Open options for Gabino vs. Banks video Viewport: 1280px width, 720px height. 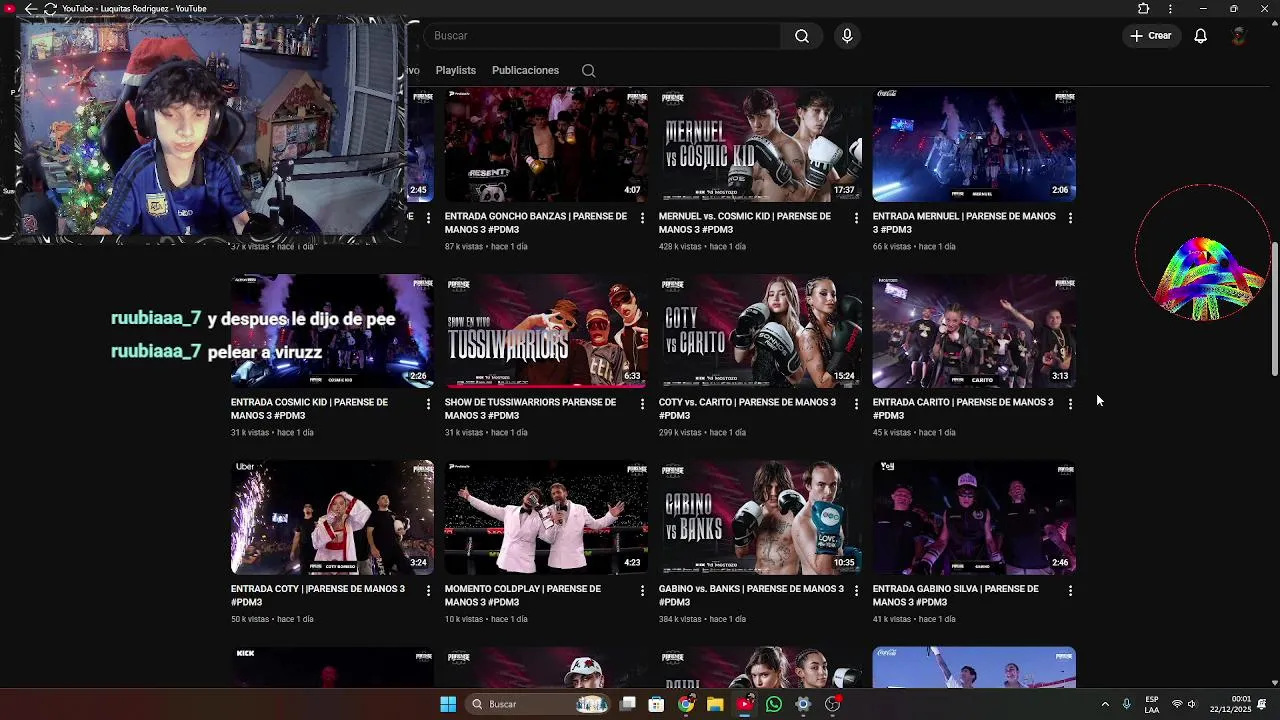click(856, 591)
